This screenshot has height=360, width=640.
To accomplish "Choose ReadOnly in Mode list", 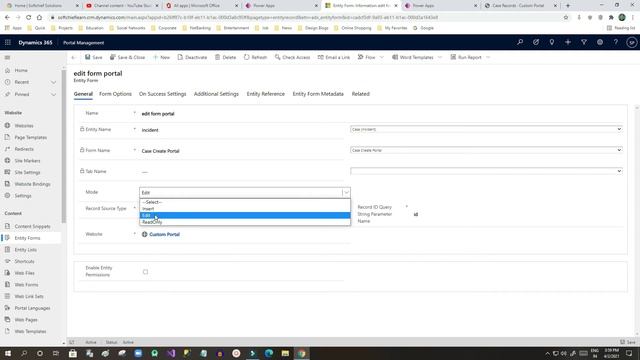I will click(x=245, y=222).
